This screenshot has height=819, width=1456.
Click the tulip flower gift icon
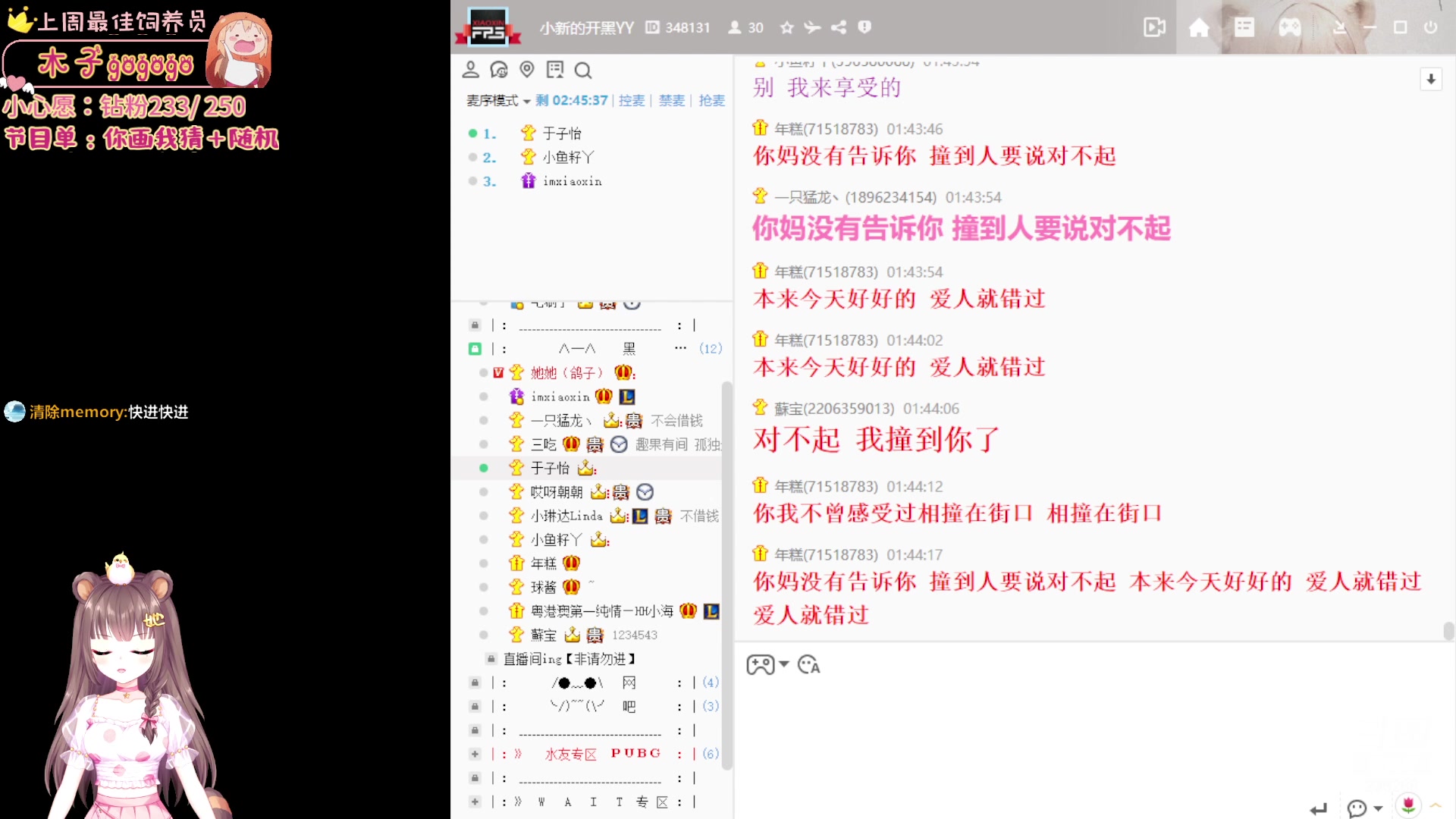[1408, 805]
